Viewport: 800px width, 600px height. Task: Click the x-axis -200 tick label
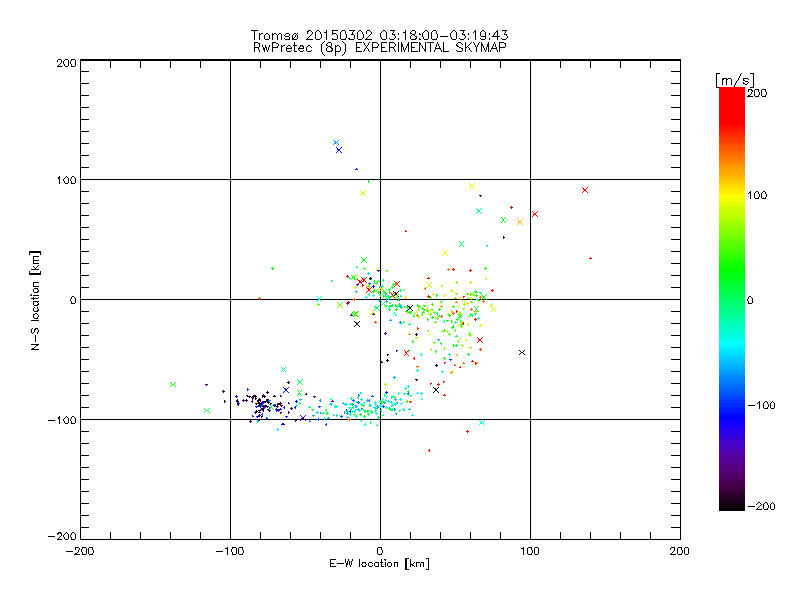(x=80, y=551)
